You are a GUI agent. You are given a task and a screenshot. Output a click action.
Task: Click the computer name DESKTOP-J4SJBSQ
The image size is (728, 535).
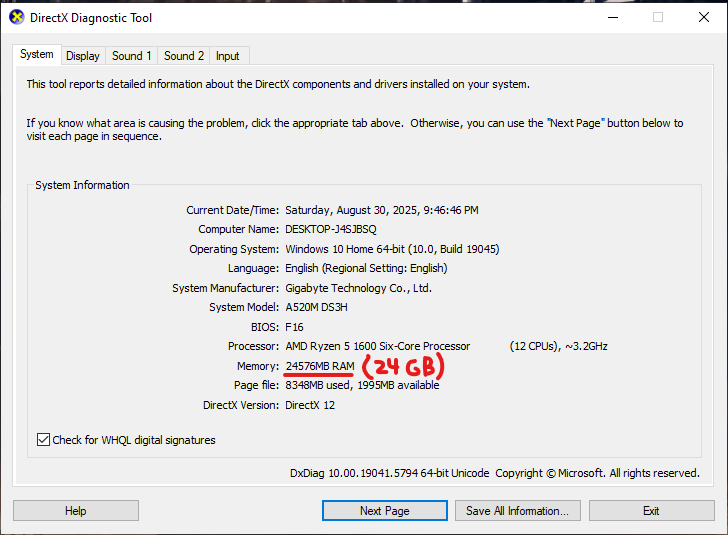pyautogui.click(x=331, y=229)
